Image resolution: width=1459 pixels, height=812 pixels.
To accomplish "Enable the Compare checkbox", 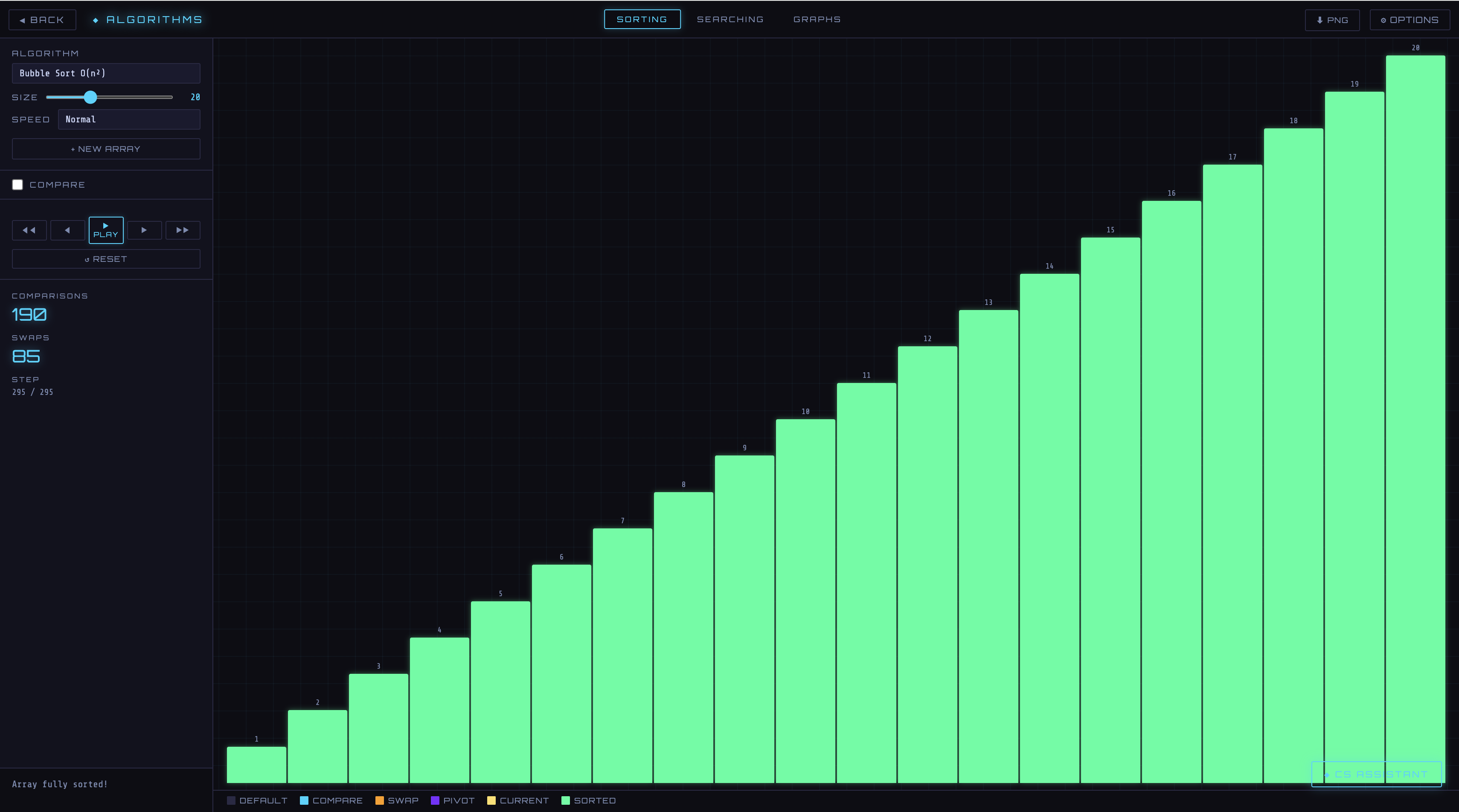I will [17, 185].
